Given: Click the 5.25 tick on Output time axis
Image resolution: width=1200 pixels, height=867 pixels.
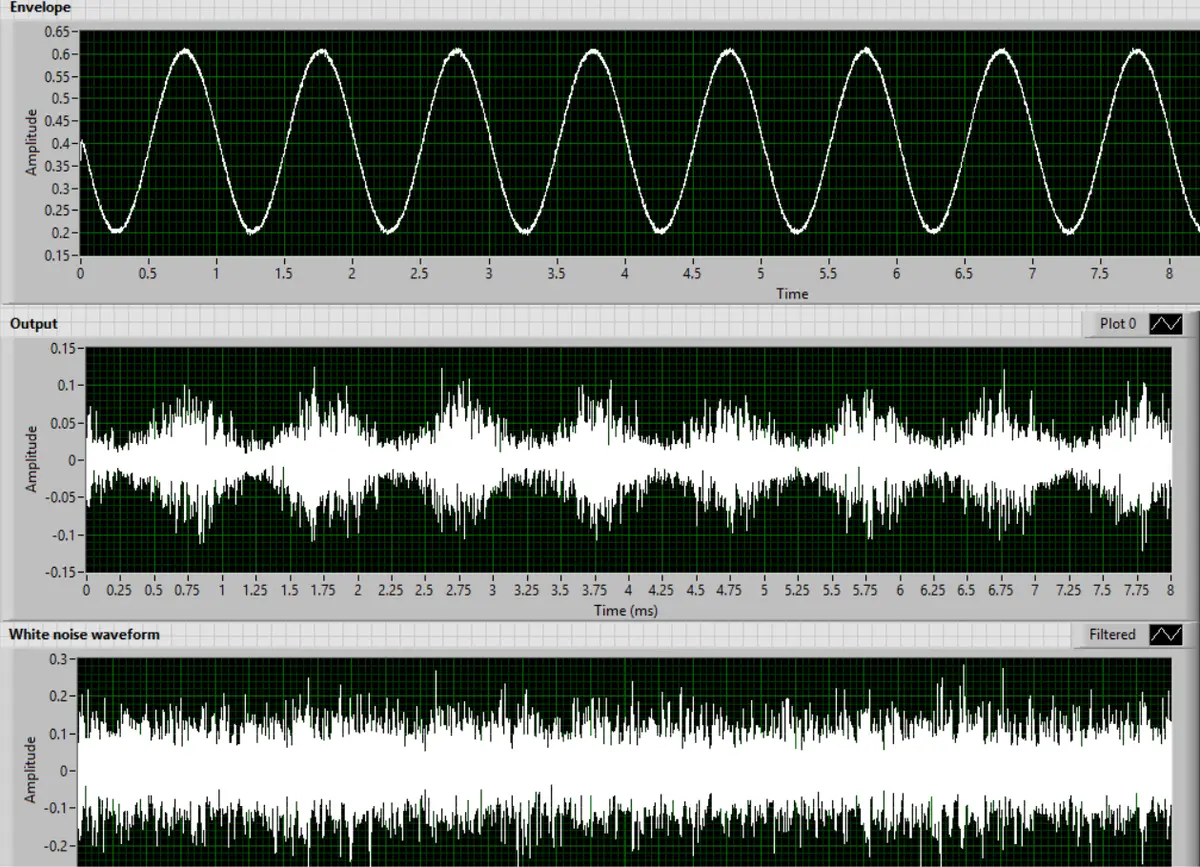Looking at the screenshot, I should point(798,590).
